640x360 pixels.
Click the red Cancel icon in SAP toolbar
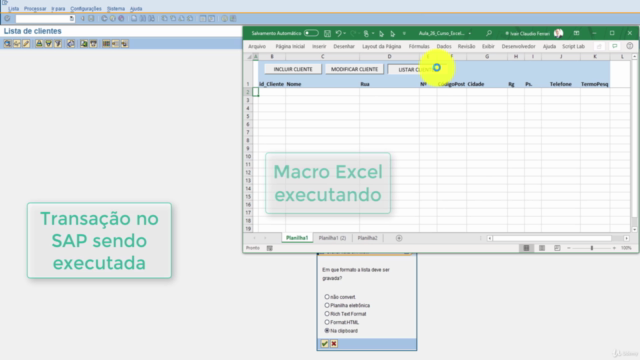121,18
